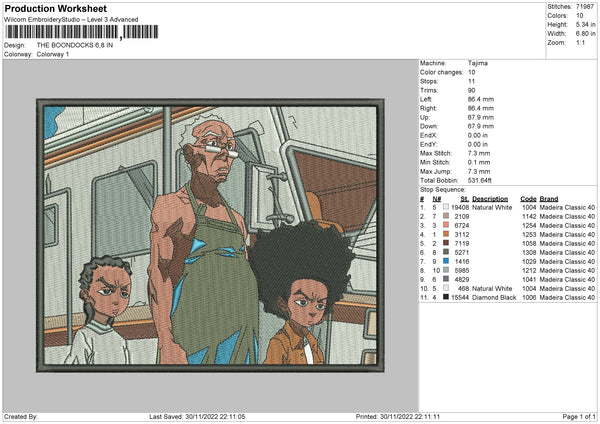Viewport: 600px width, 424px height.
Task: Click the 'St.' column header
Action: (465, 199)
